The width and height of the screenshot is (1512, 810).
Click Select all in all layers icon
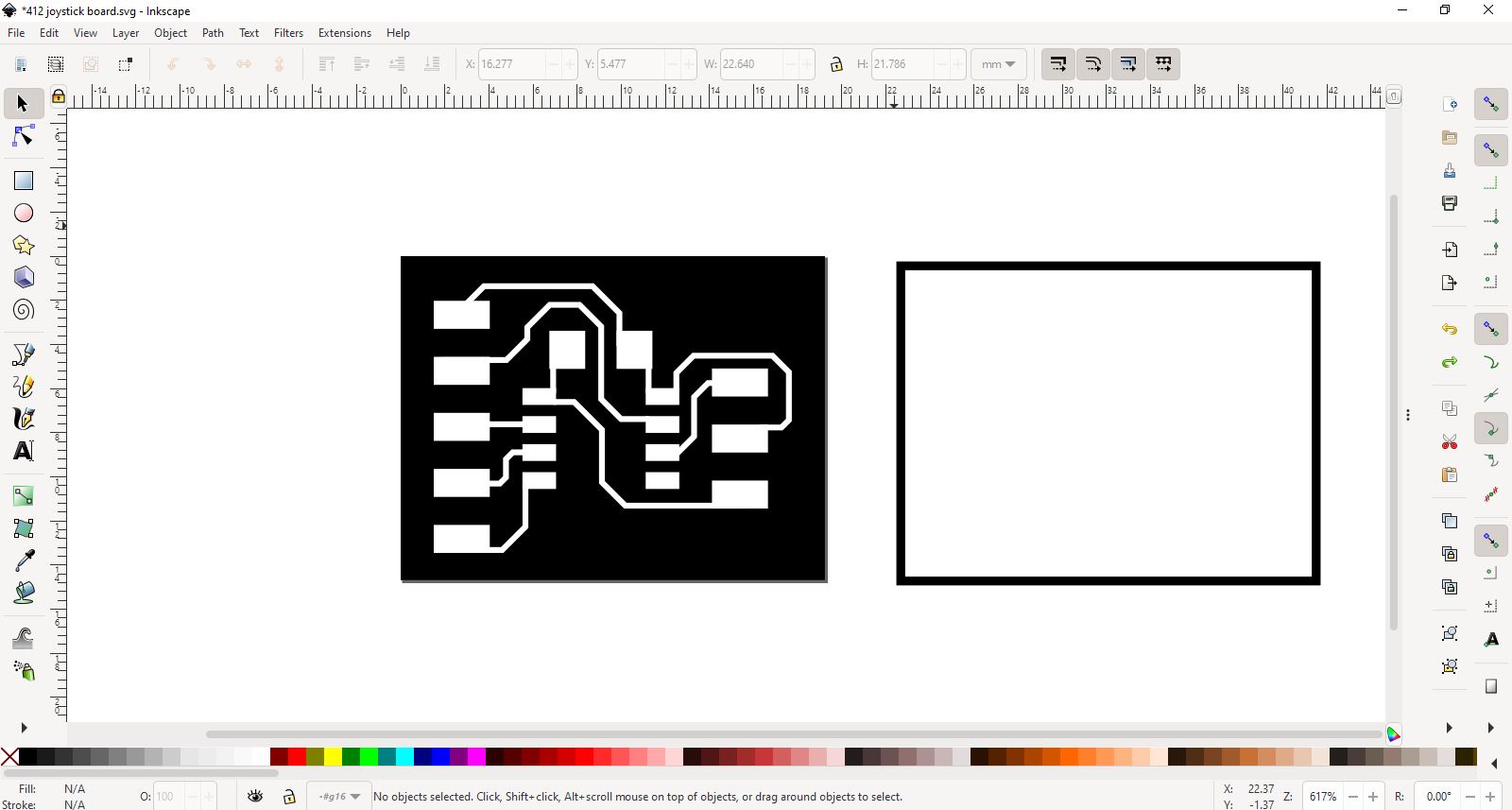(x=56, y=64)
